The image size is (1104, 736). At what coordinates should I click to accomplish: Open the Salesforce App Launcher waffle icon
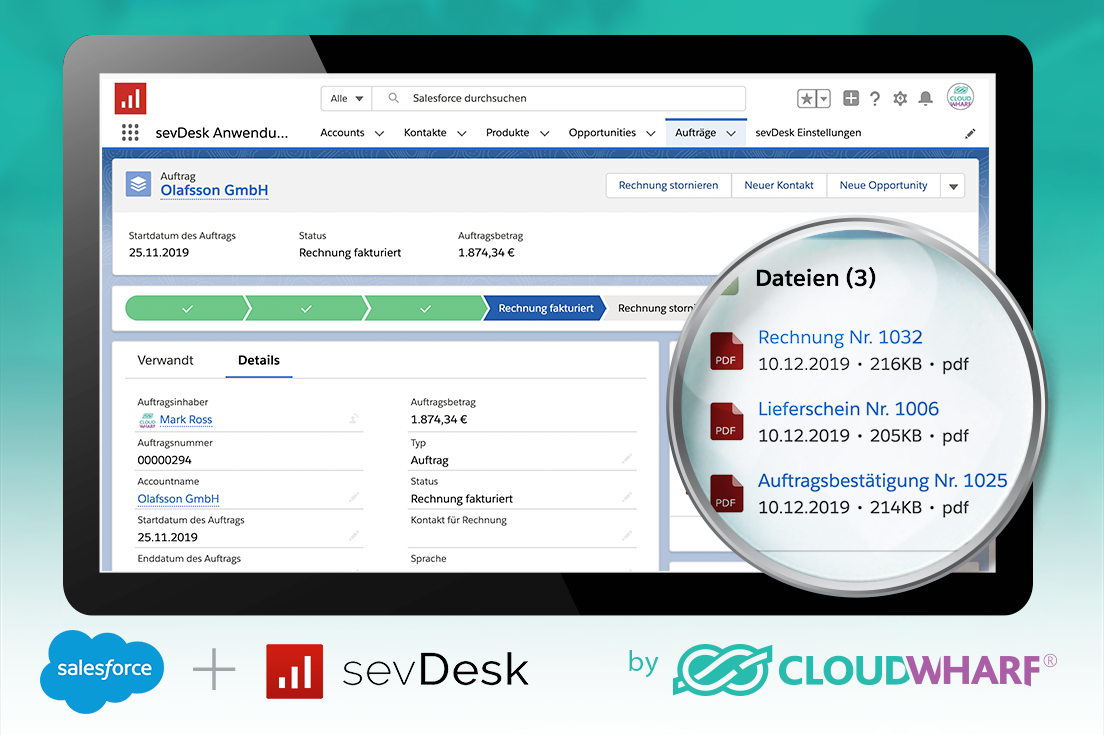coord(129,131)
